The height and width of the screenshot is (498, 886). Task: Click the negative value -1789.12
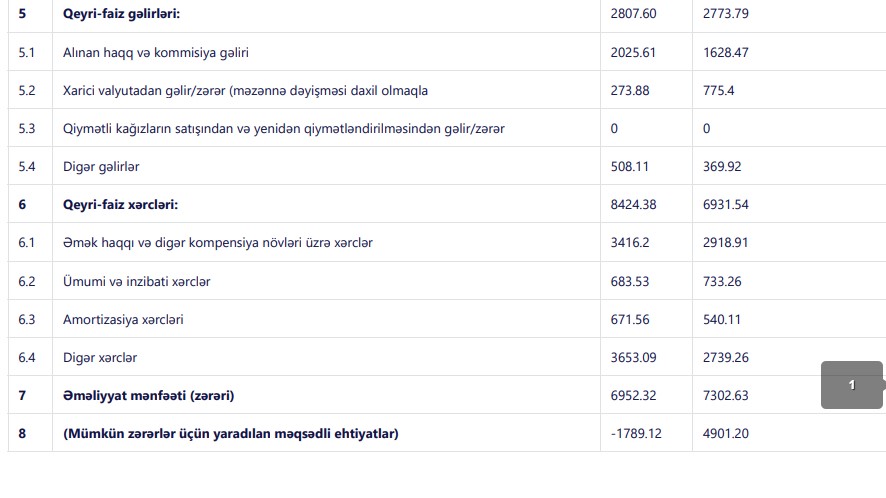(636, 433)
